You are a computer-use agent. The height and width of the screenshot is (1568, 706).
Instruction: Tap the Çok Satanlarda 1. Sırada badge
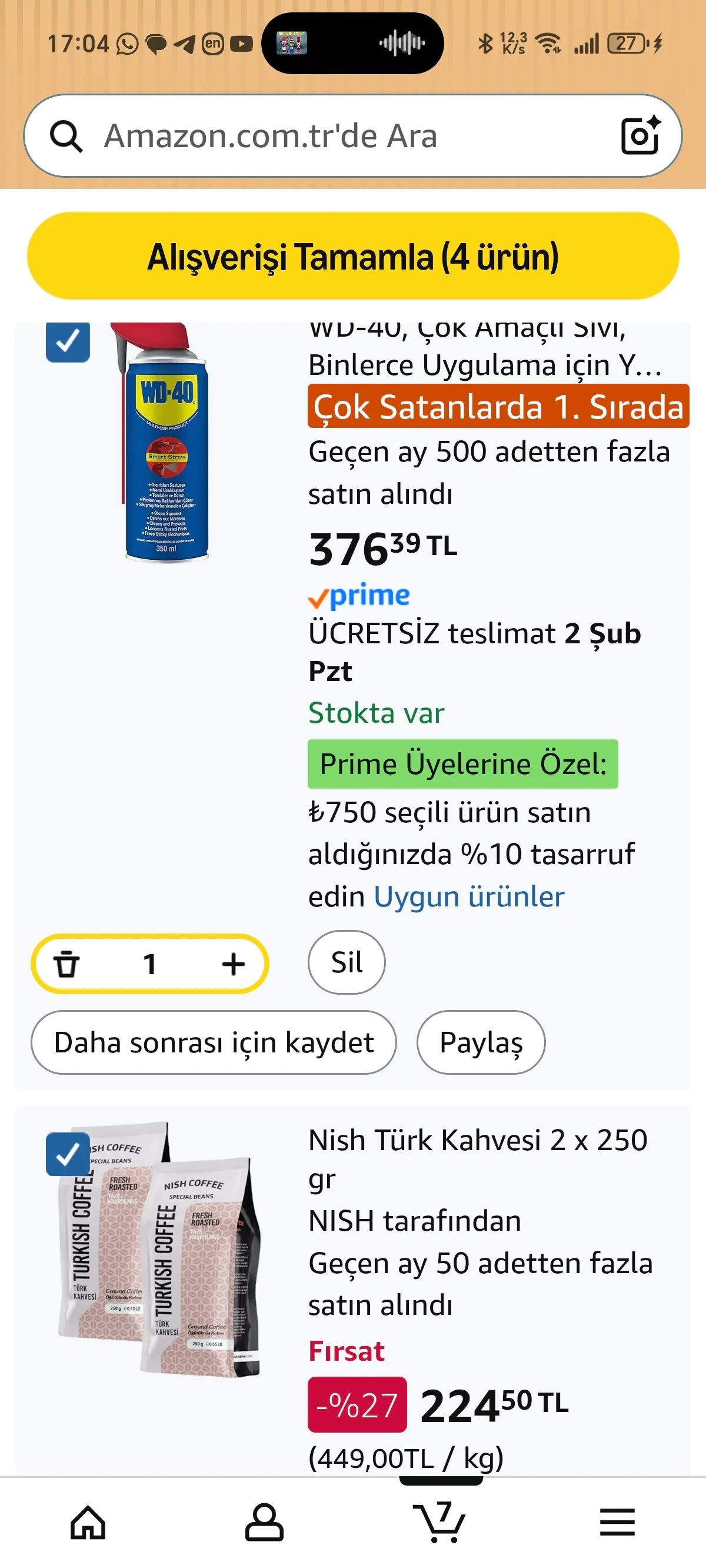click(498, 407)
